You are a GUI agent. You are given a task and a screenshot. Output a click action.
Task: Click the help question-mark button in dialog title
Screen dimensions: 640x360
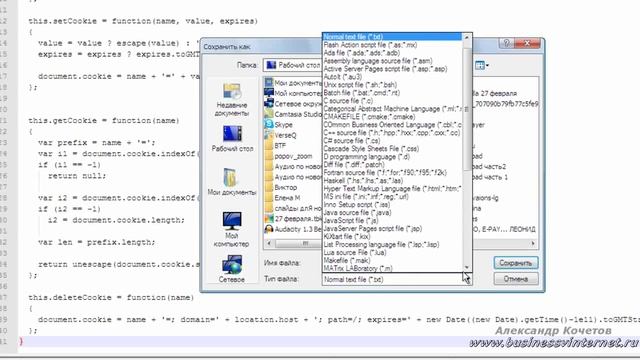click(x=506, y=43)
